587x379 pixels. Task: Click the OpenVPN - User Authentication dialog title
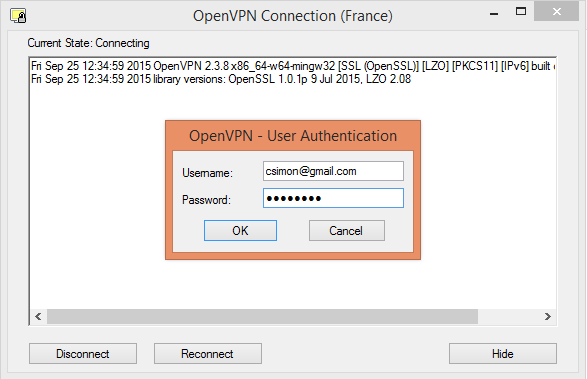pyautogui.click(x=293, y=136)
